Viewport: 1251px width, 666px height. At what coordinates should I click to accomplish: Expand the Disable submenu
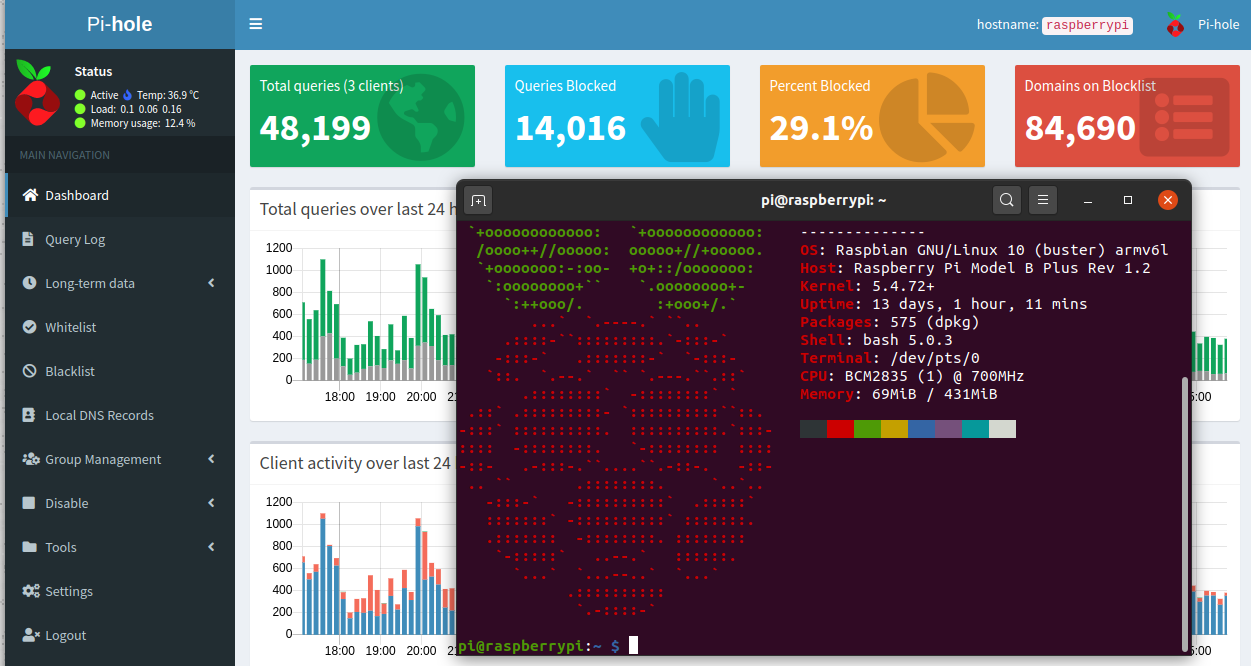click(211, 503)
